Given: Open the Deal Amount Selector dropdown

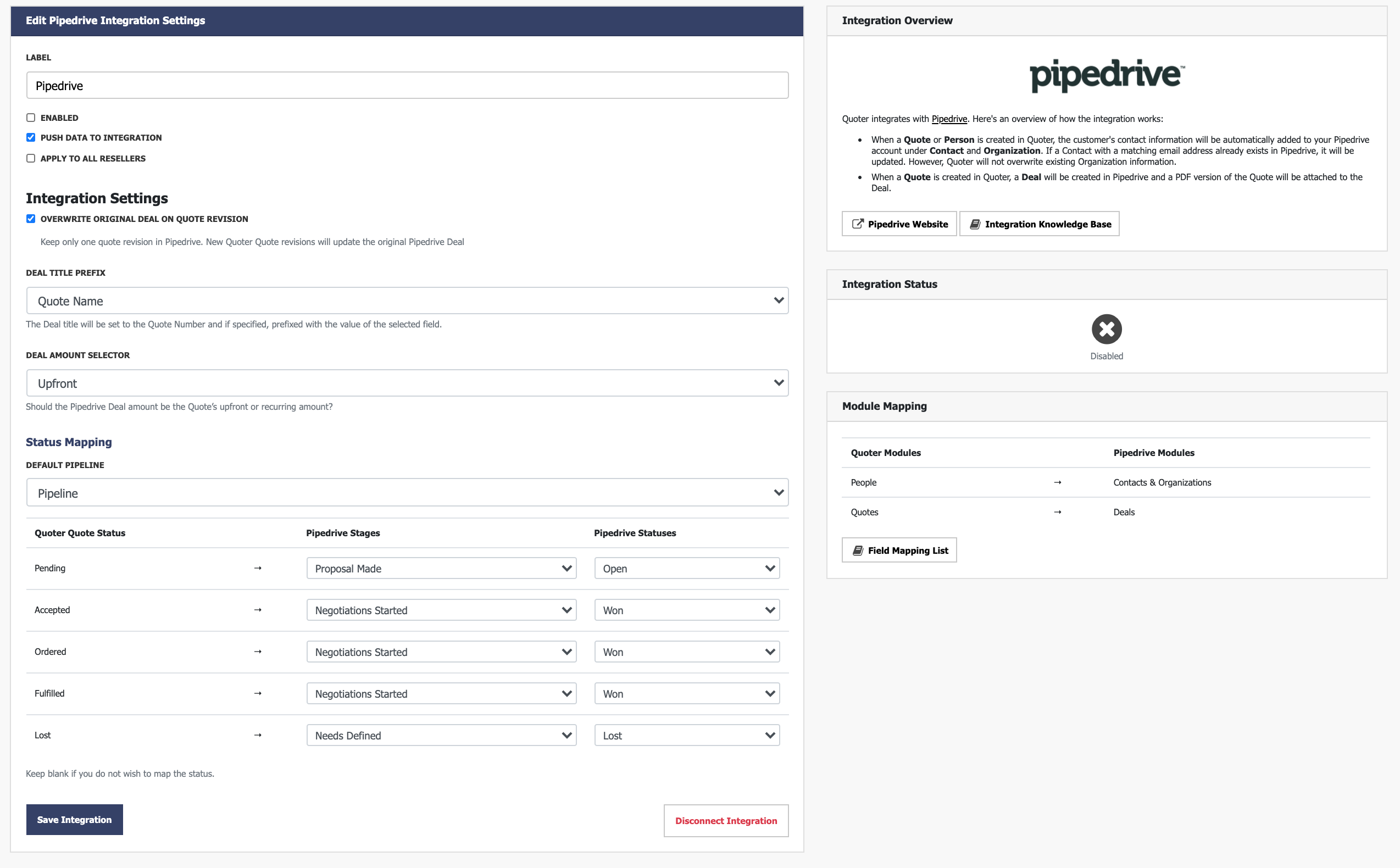Looking at the screenshot, I should [x=407, y=383].
